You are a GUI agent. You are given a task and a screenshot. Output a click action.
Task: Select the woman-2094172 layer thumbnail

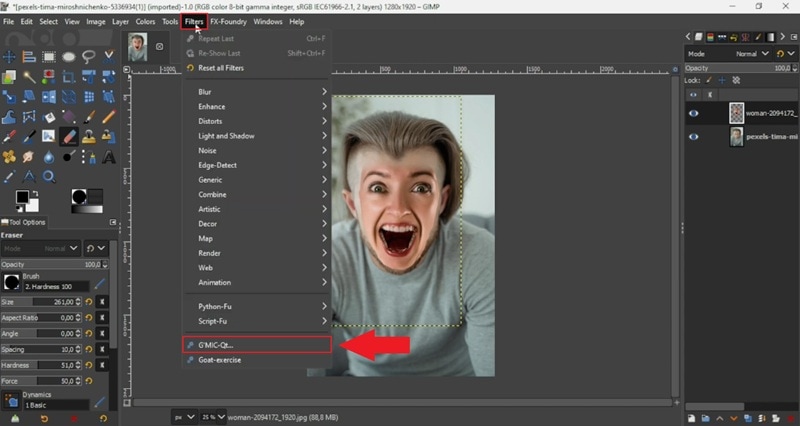pos(736,113)
